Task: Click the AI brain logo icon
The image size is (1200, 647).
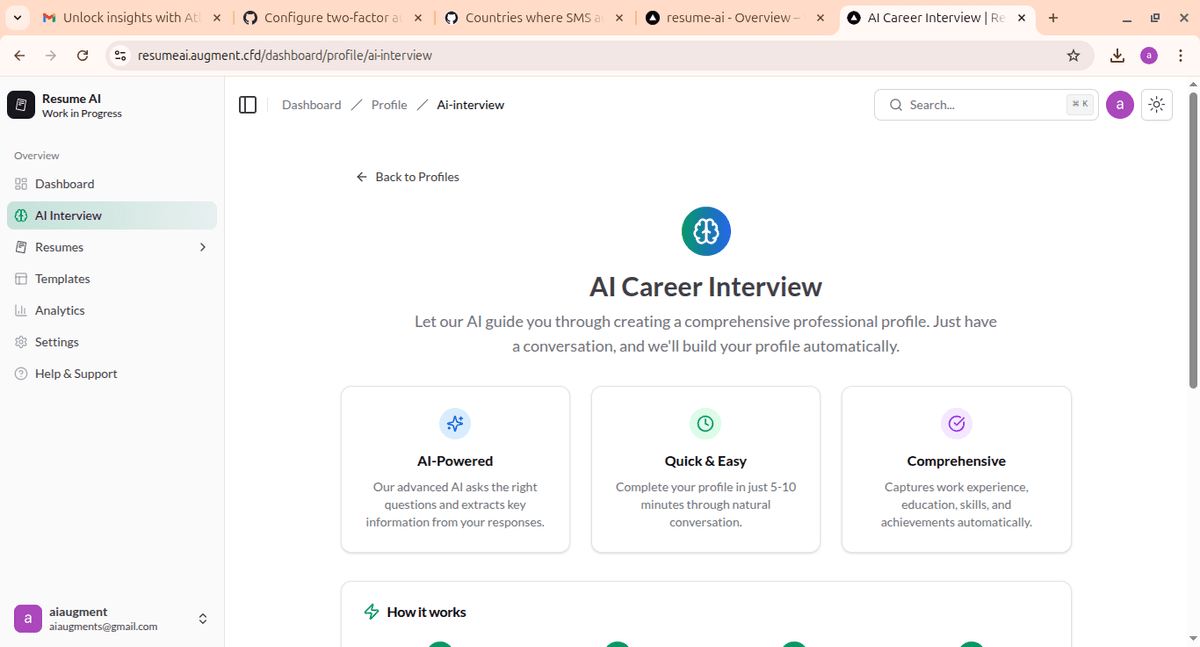Action: click(x=706, y=232)
